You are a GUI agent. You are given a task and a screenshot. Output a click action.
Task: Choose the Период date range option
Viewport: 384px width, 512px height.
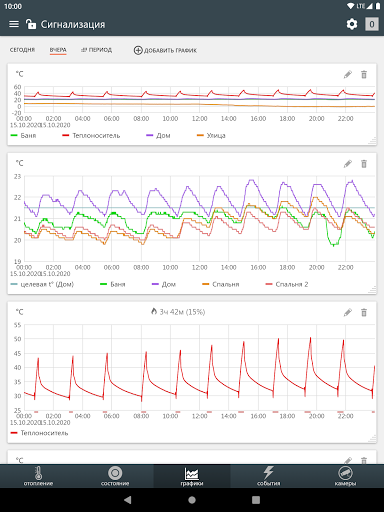click(x=96, y=50)
